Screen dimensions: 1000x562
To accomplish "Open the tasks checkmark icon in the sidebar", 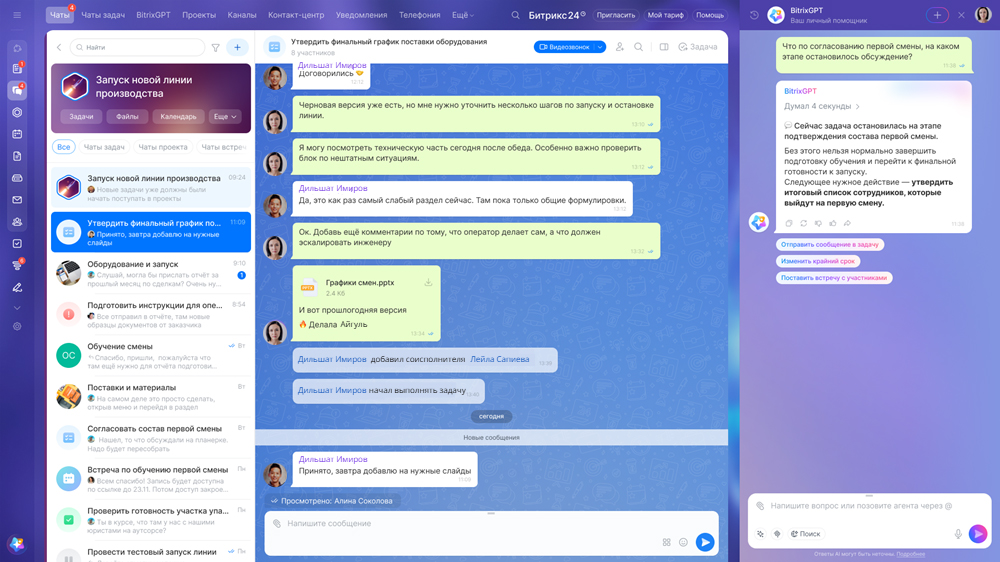I will point(17,243).
